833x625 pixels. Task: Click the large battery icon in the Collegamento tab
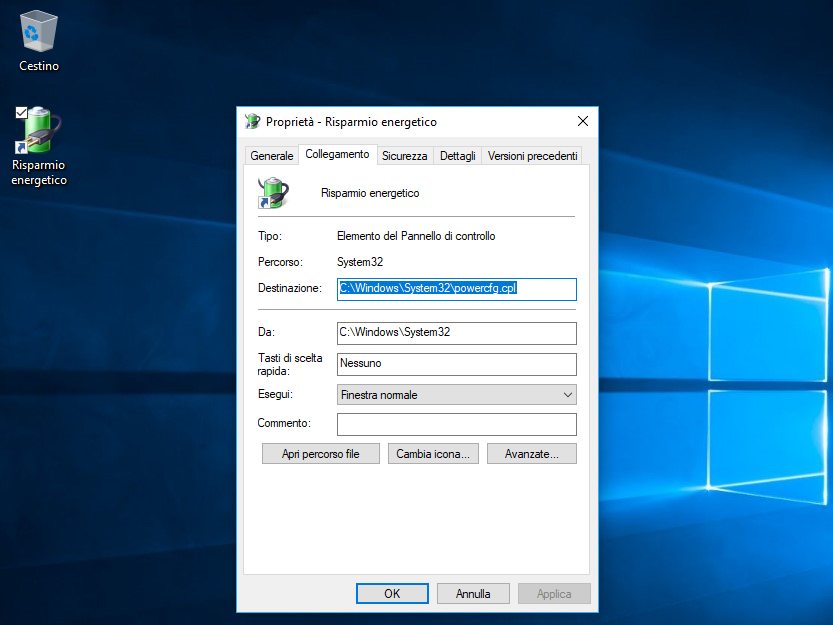(x=273, y=192)
